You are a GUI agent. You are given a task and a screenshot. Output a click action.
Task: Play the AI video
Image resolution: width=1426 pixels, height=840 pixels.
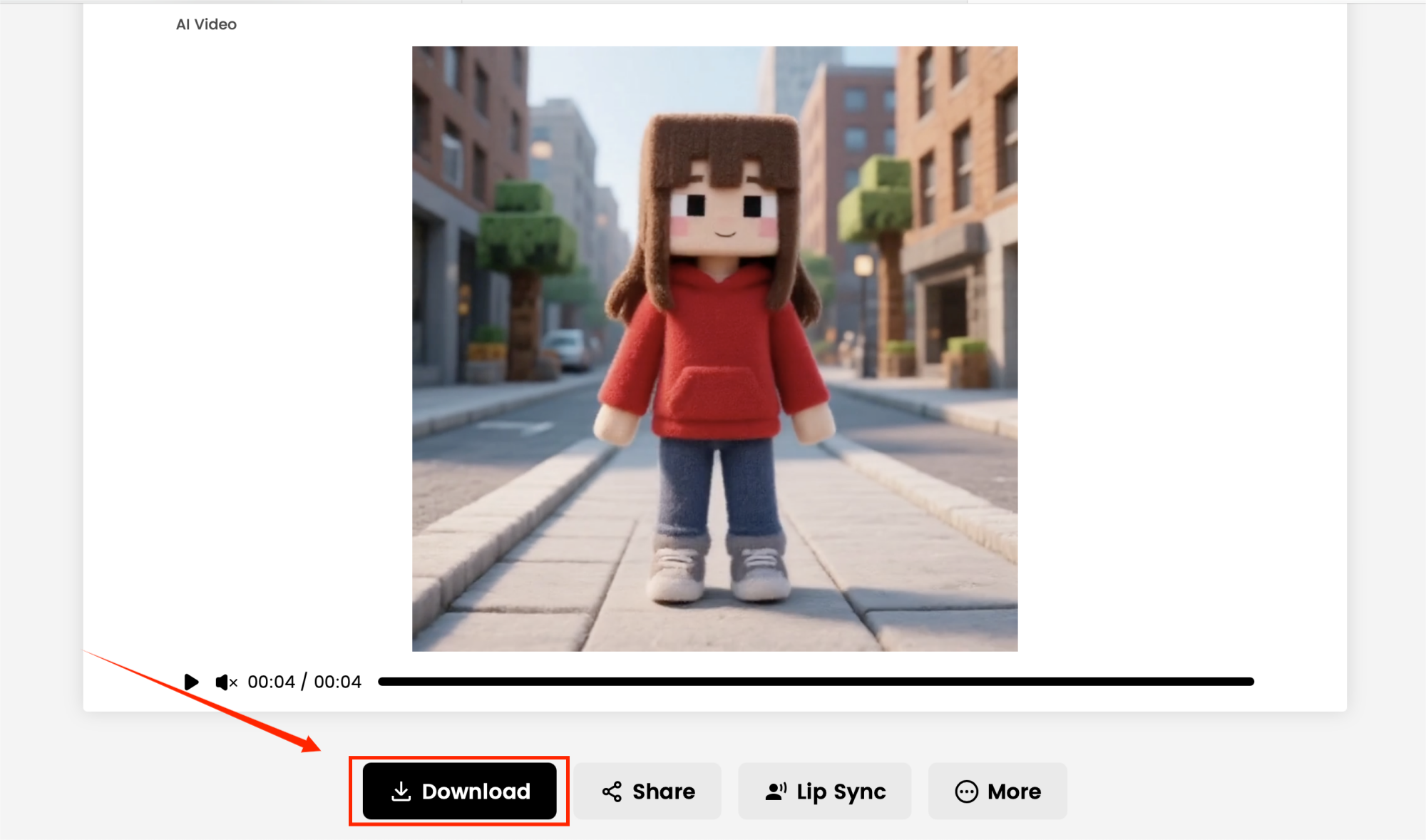pyautogui.click(x=190, y=682)
